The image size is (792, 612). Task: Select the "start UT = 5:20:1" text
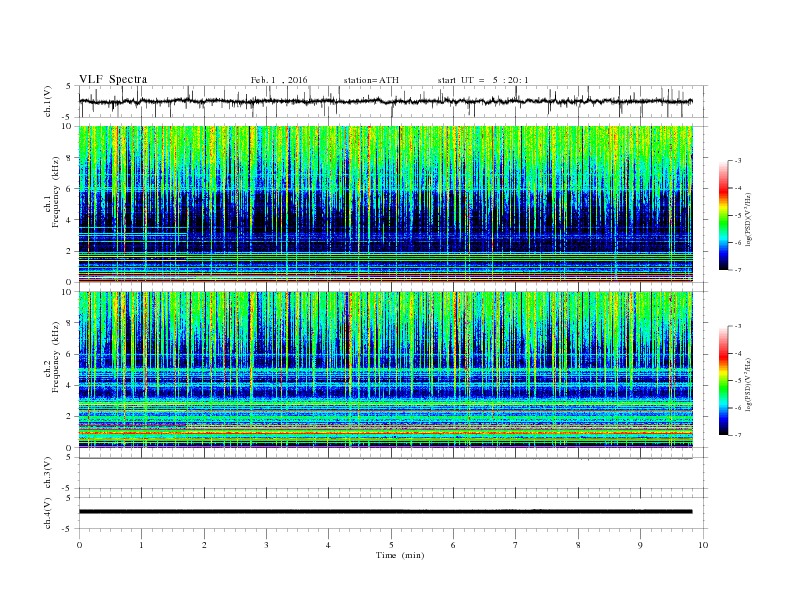tap(483, 80)
